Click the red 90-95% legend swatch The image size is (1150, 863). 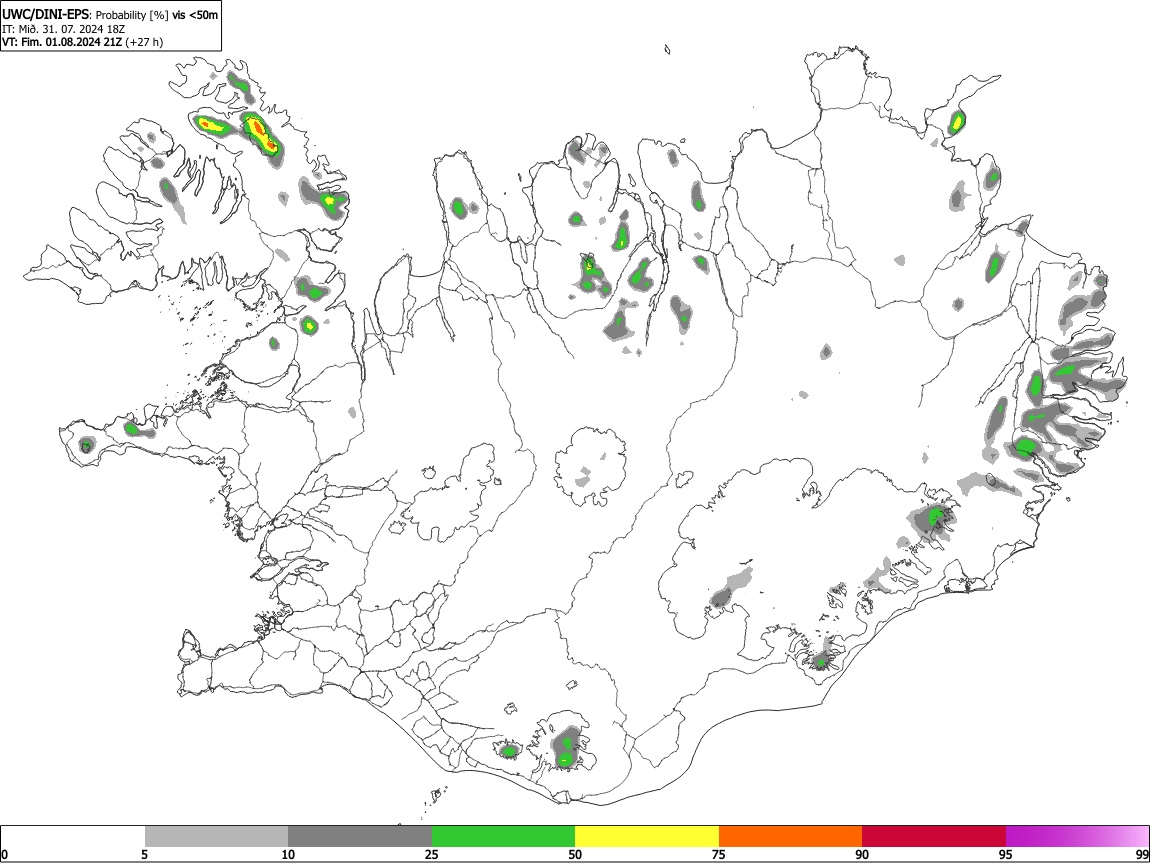[x=934, y=837]
